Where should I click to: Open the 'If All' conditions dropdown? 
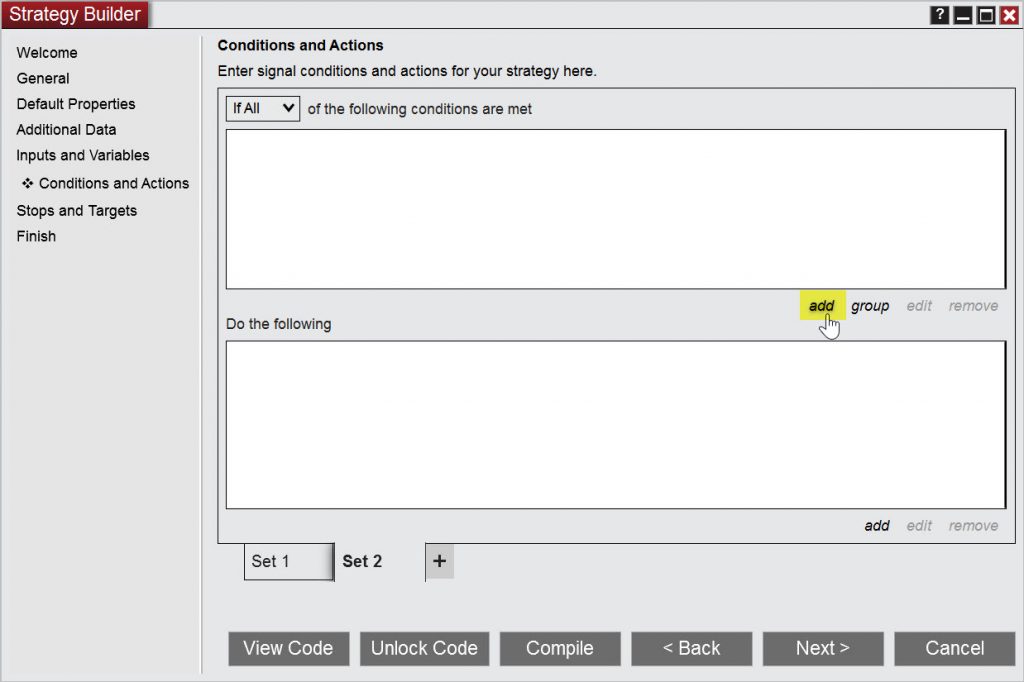(263, 108)
